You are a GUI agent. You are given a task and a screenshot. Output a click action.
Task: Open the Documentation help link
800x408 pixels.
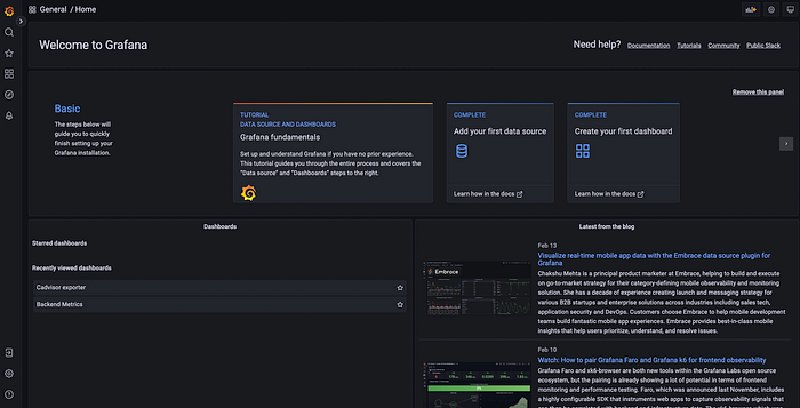pyautogui.click(x=648, y=45)
